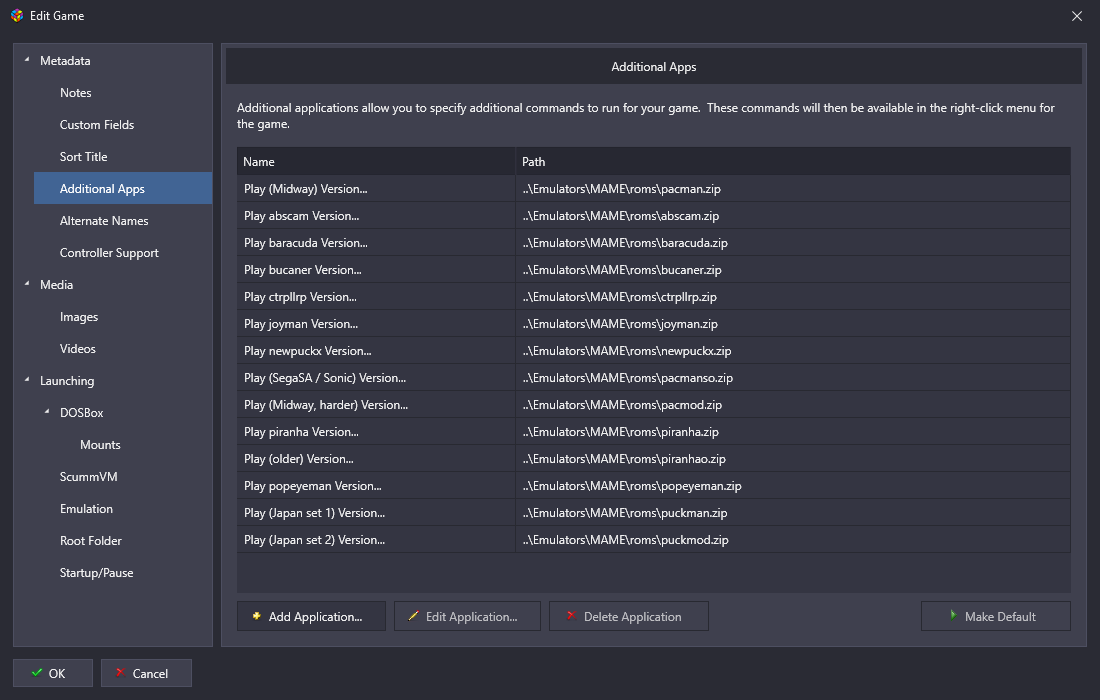Screen dimensions: 1100x700
Task: Click the Delete Application button
Action: point(629,616)
